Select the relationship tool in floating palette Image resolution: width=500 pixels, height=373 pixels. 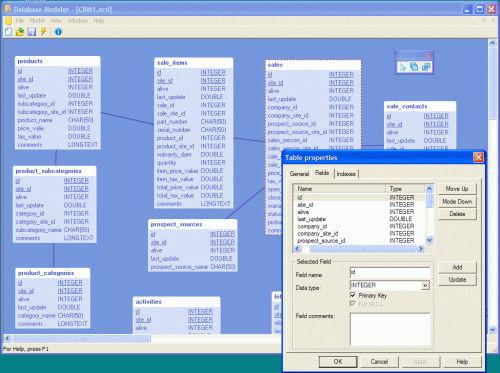tap(426, 67)
